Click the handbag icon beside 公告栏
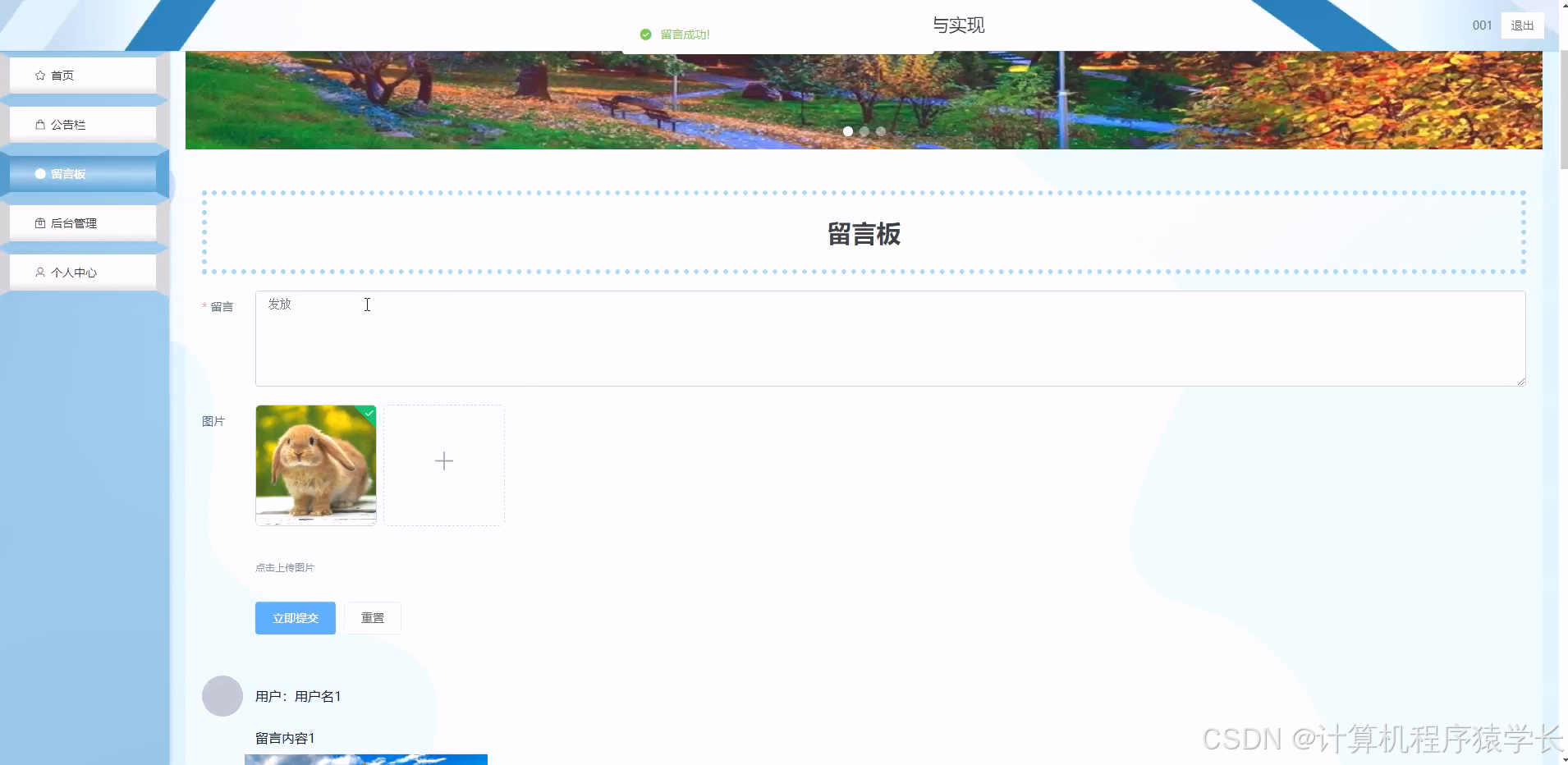Screen dimensions: 1568x765 (x=39, y=124)
